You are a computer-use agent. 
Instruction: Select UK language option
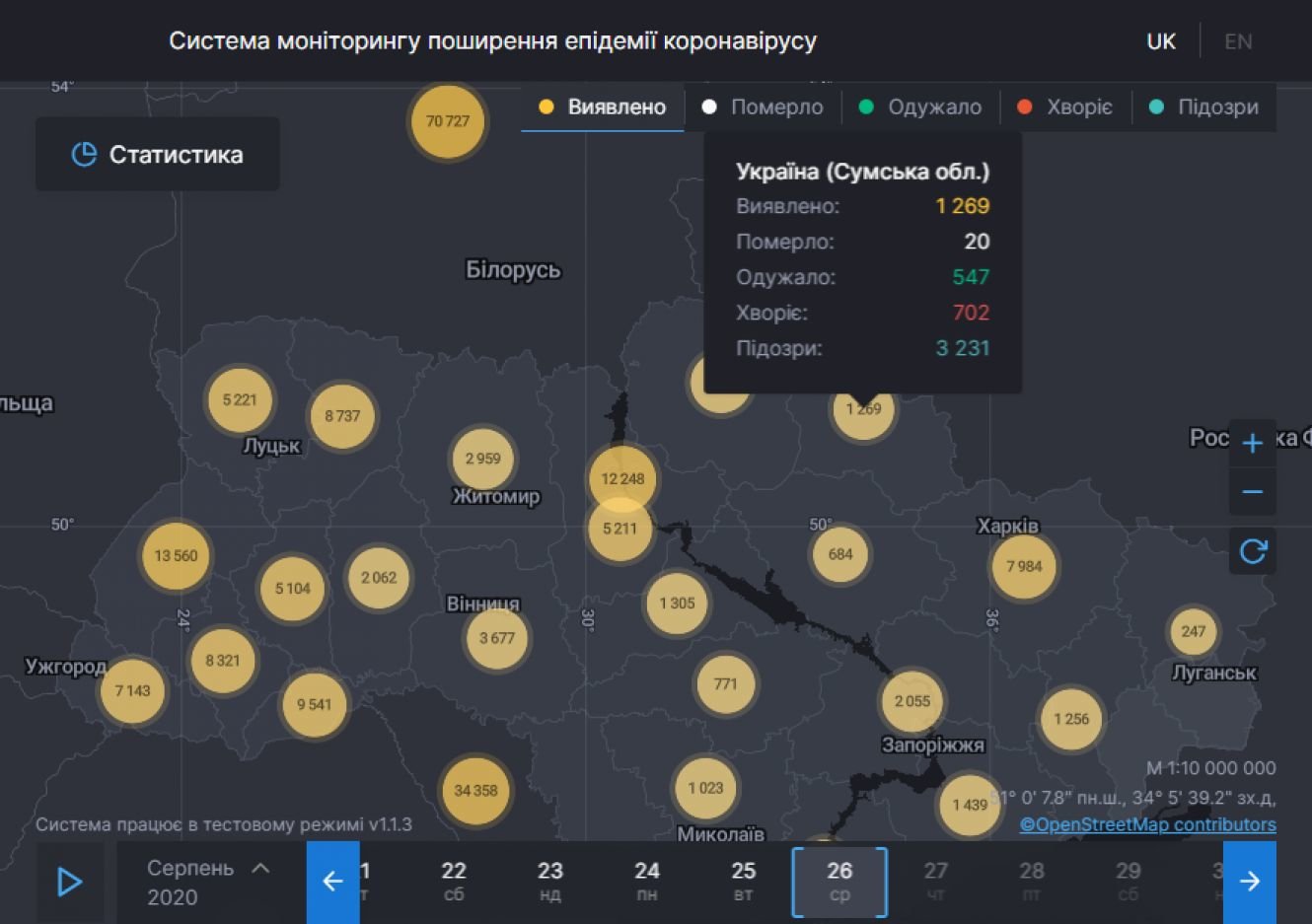(1161, 41)
